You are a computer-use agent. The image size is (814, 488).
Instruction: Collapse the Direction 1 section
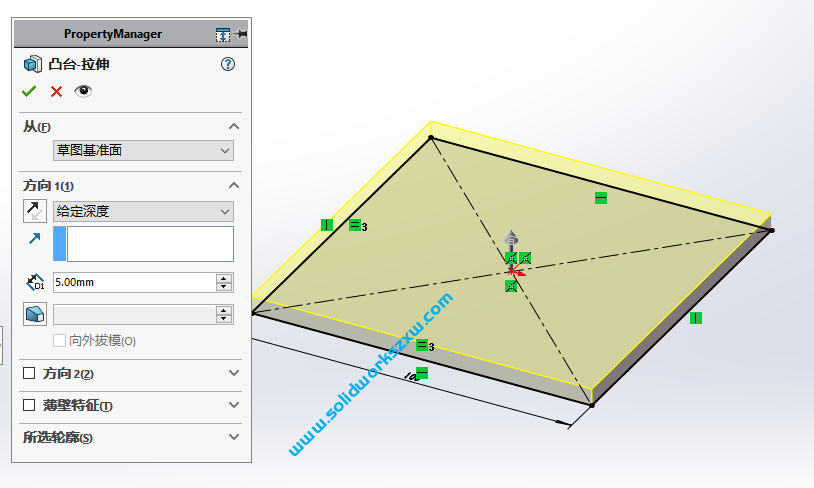click(x=234, y=185)
